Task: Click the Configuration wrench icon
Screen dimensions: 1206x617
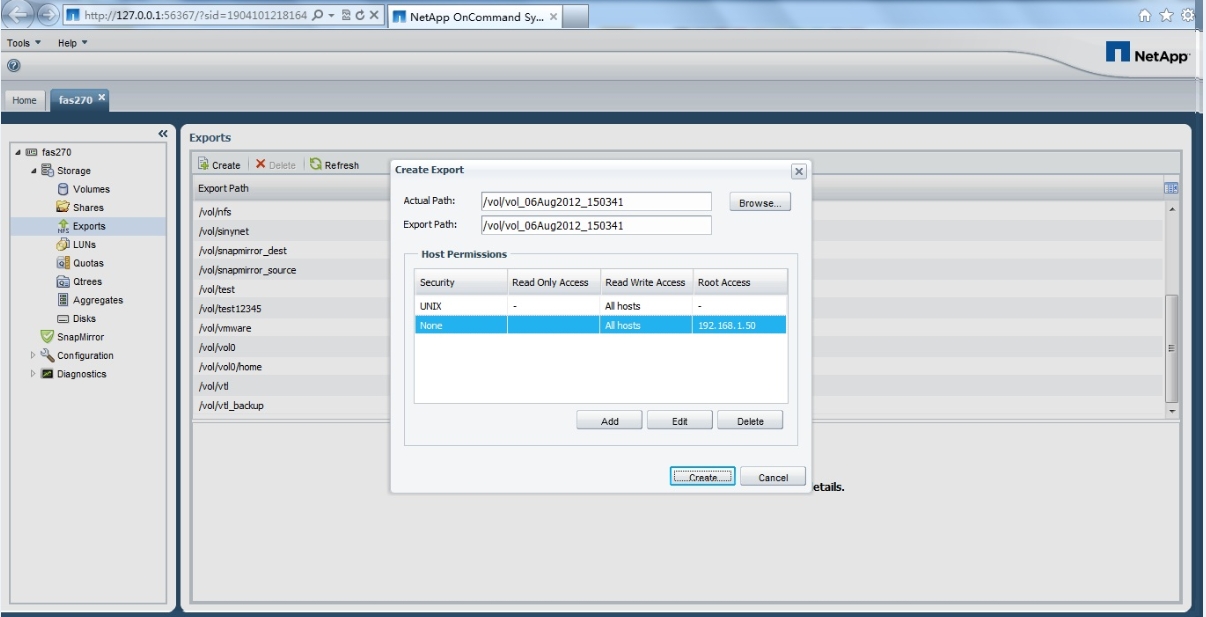Action: coord(47,355)
